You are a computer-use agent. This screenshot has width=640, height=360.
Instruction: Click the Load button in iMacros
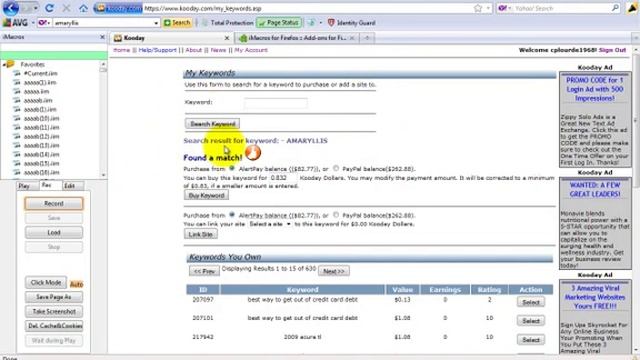pyautogui.click(x=54, y=233)
